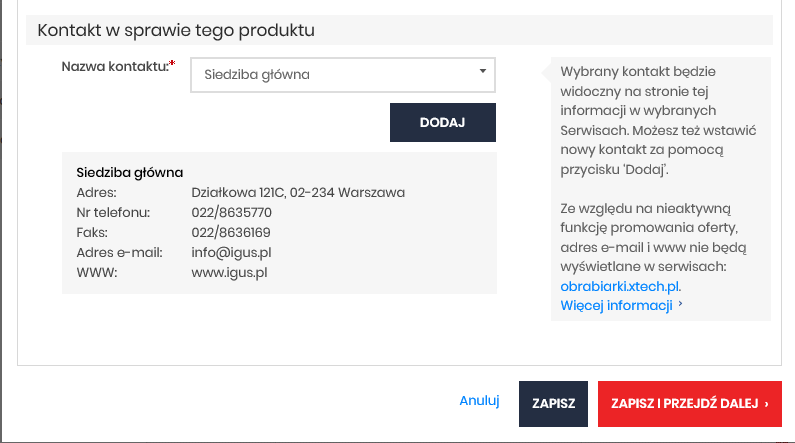Click the website www.igus.pl text
Screen dimensions: 795x443
pyautogui.click(x=229, y=272)
